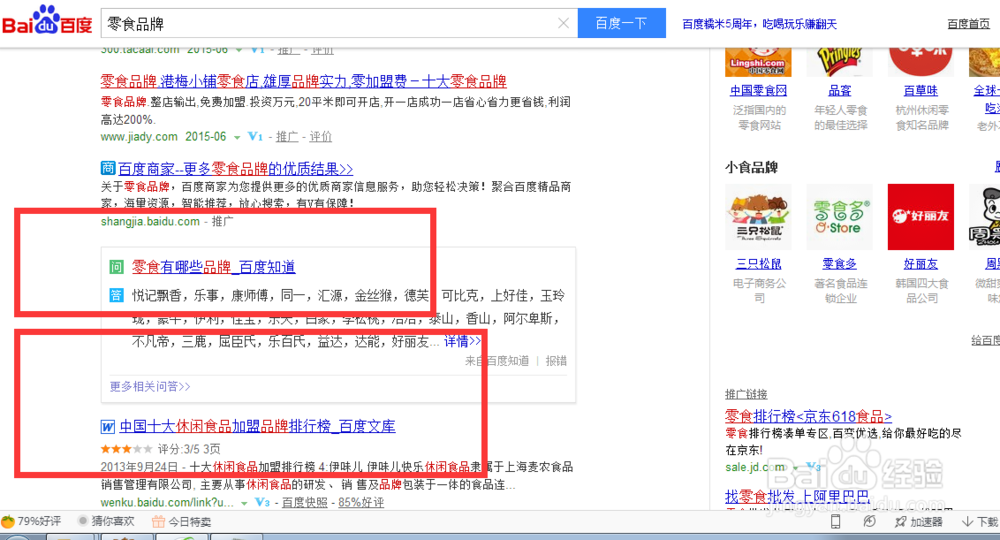Click the mobile phone icon in status bar
The image size is (1000, 540).
[x=835, y=522]
